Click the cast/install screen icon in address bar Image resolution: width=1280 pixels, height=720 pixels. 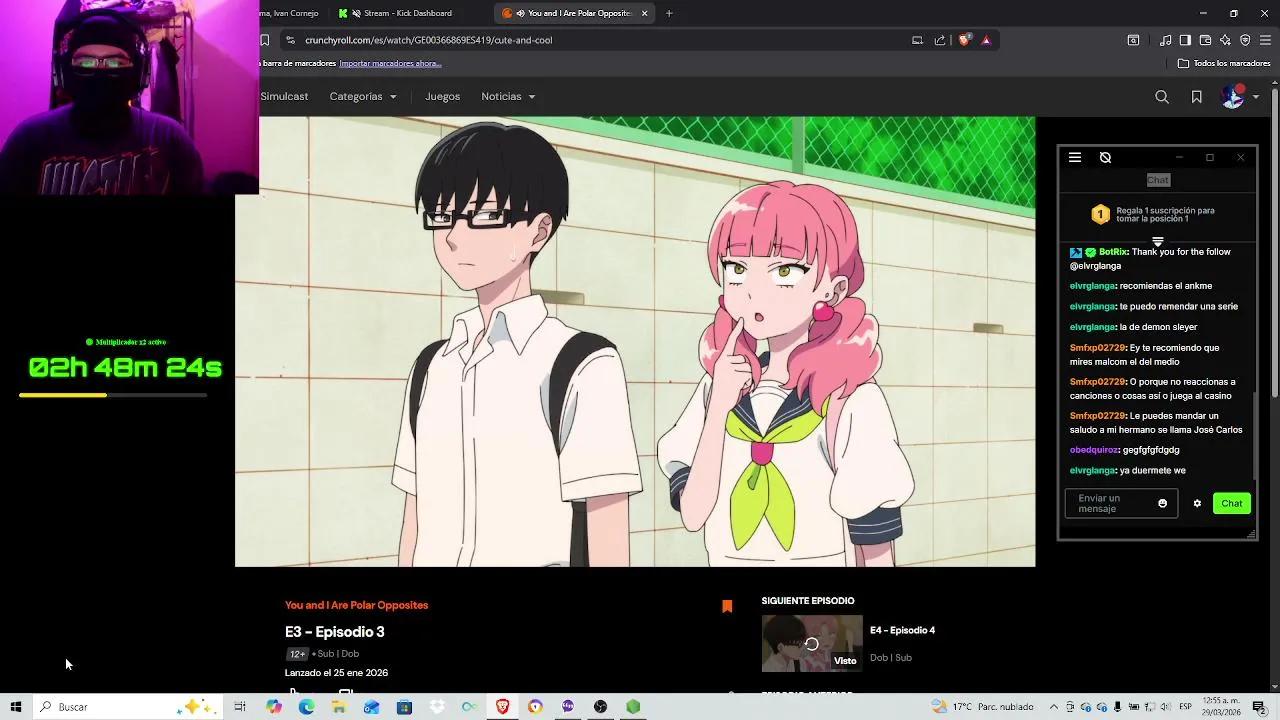917,40
